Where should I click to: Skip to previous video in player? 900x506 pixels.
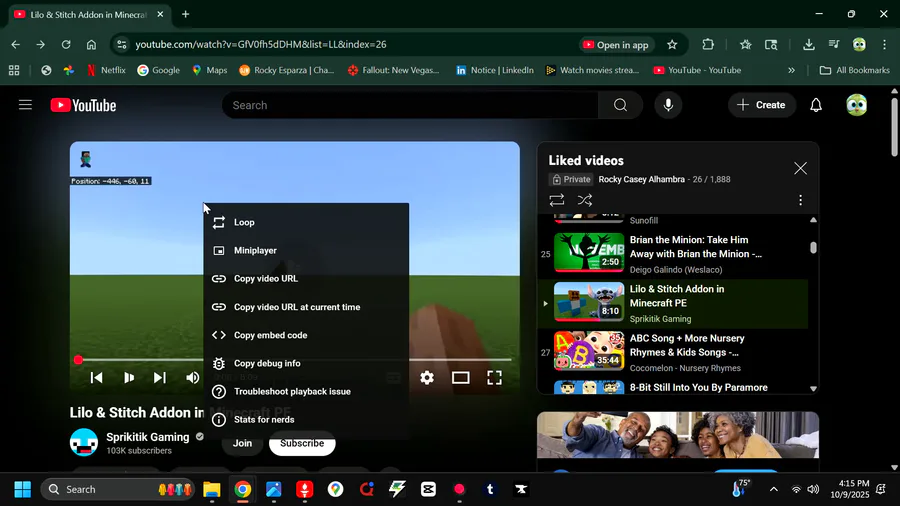point(96,377)
